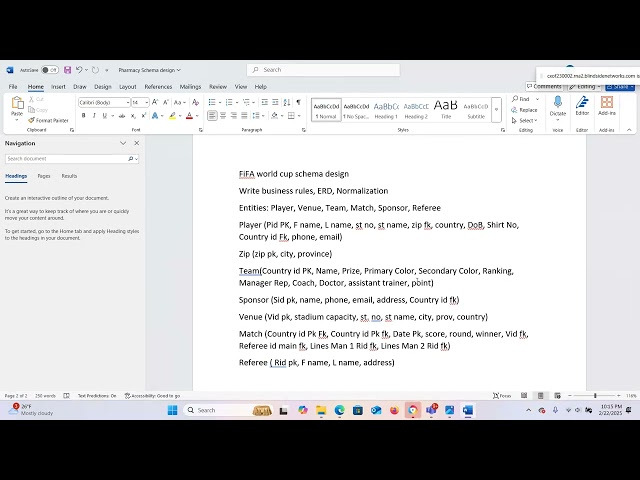Align text left
640x480 pixels.
(212, 116)
